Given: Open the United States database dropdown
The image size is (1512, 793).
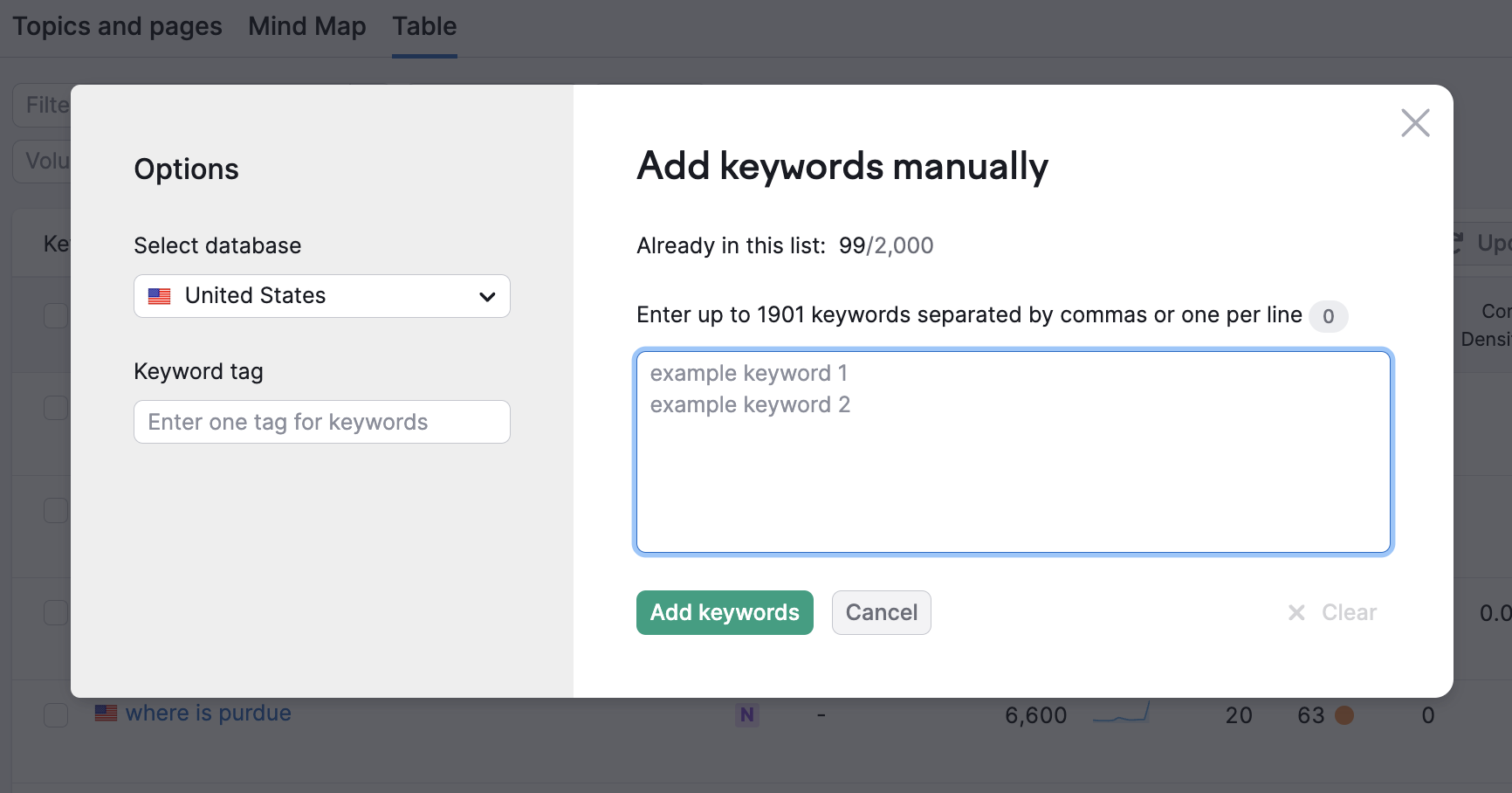Looking at the screenshot, I should [x=321, y=296].
